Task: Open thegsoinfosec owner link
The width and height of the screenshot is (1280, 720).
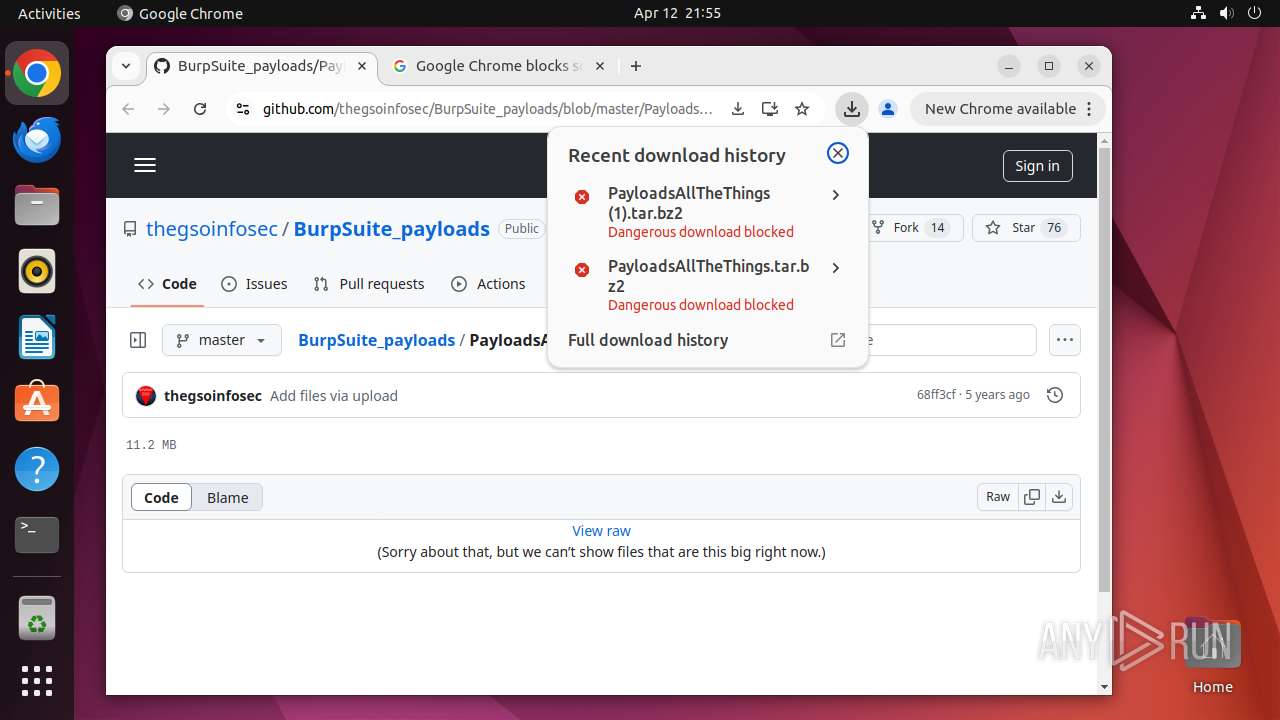Action: click(212, 228)
